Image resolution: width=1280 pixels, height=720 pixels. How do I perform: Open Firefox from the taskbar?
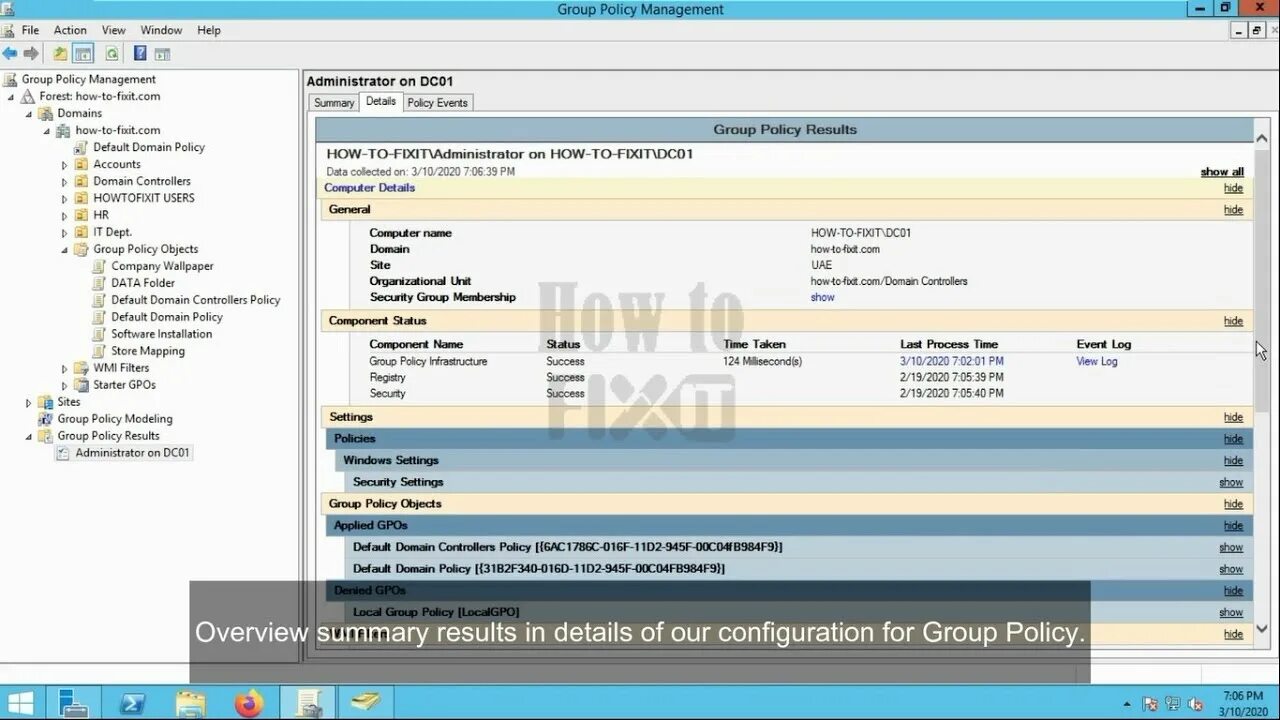coord(248,702)
